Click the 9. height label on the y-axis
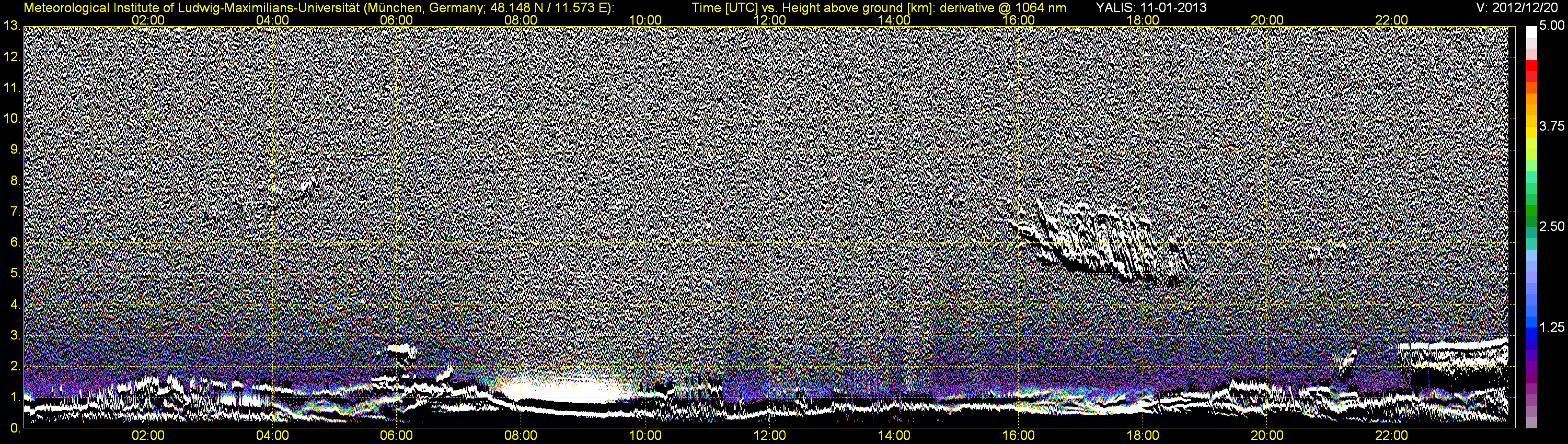1568x444 pixels. pos(15,149)
